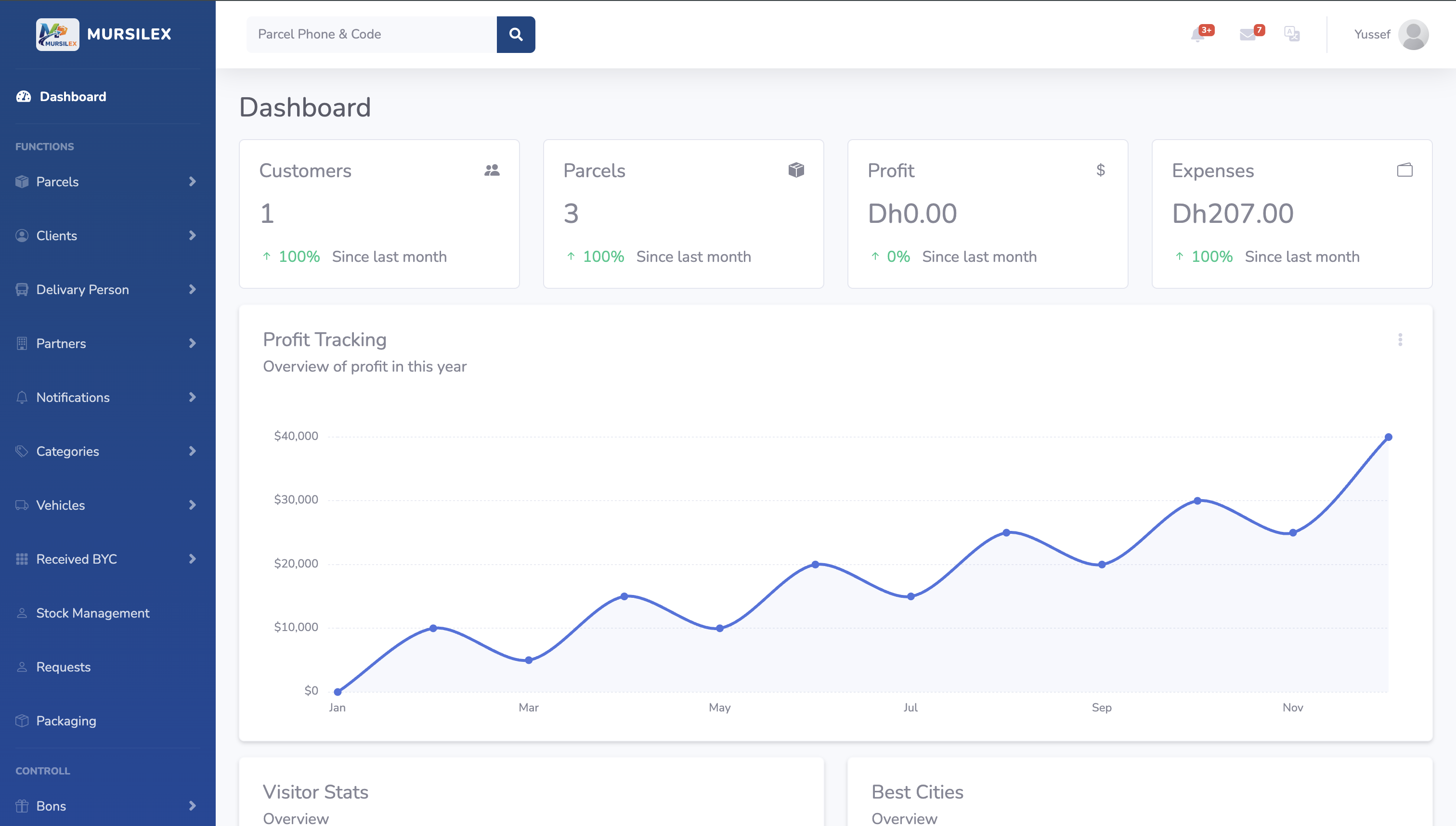Screen dimensions: 1456x826
Task: Go to Dashboard in sidebar
Action: point(73,96)
